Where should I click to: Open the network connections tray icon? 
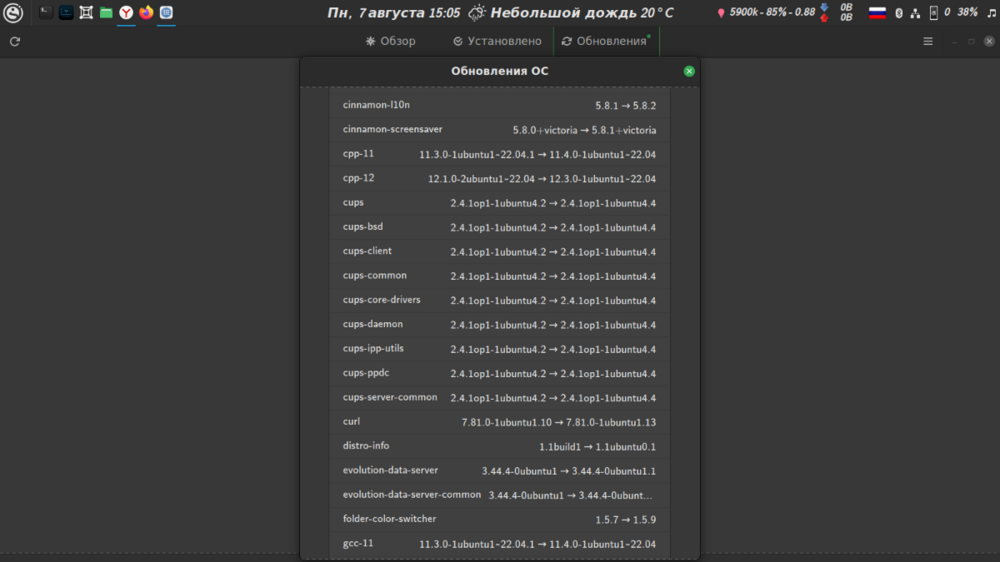click(914, 13)
